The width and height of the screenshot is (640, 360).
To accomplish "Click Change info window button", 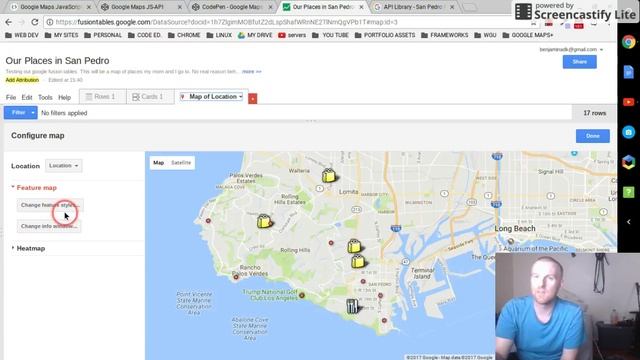I will coord(49,226).
